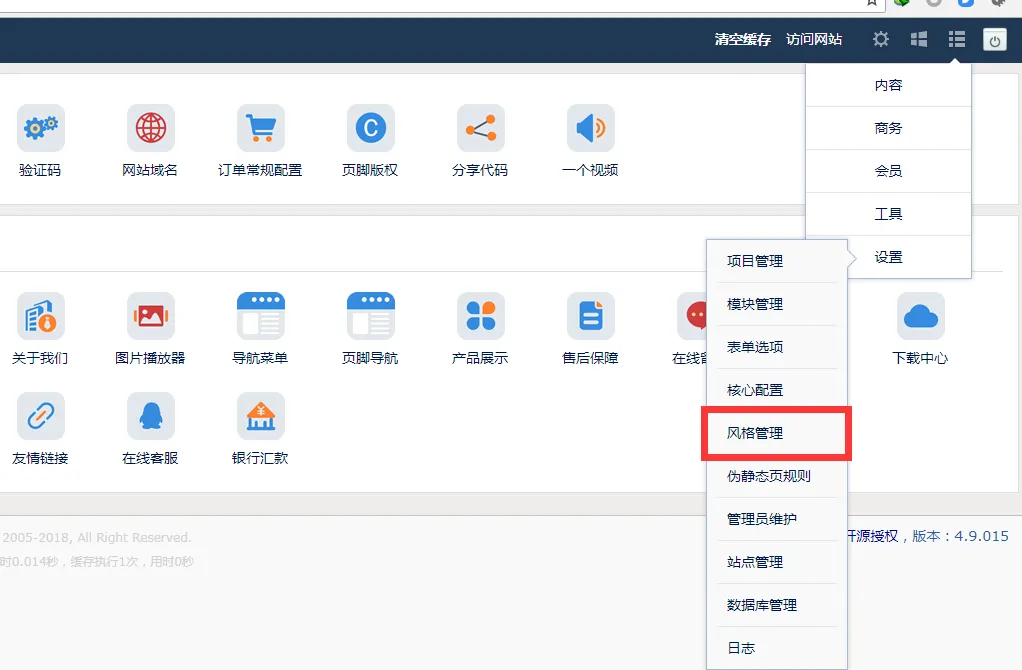Viewport: 1022px width, 670px height.
Task: Choose 数据库管理 in the submenu
Action: click(x=762, y=605)
